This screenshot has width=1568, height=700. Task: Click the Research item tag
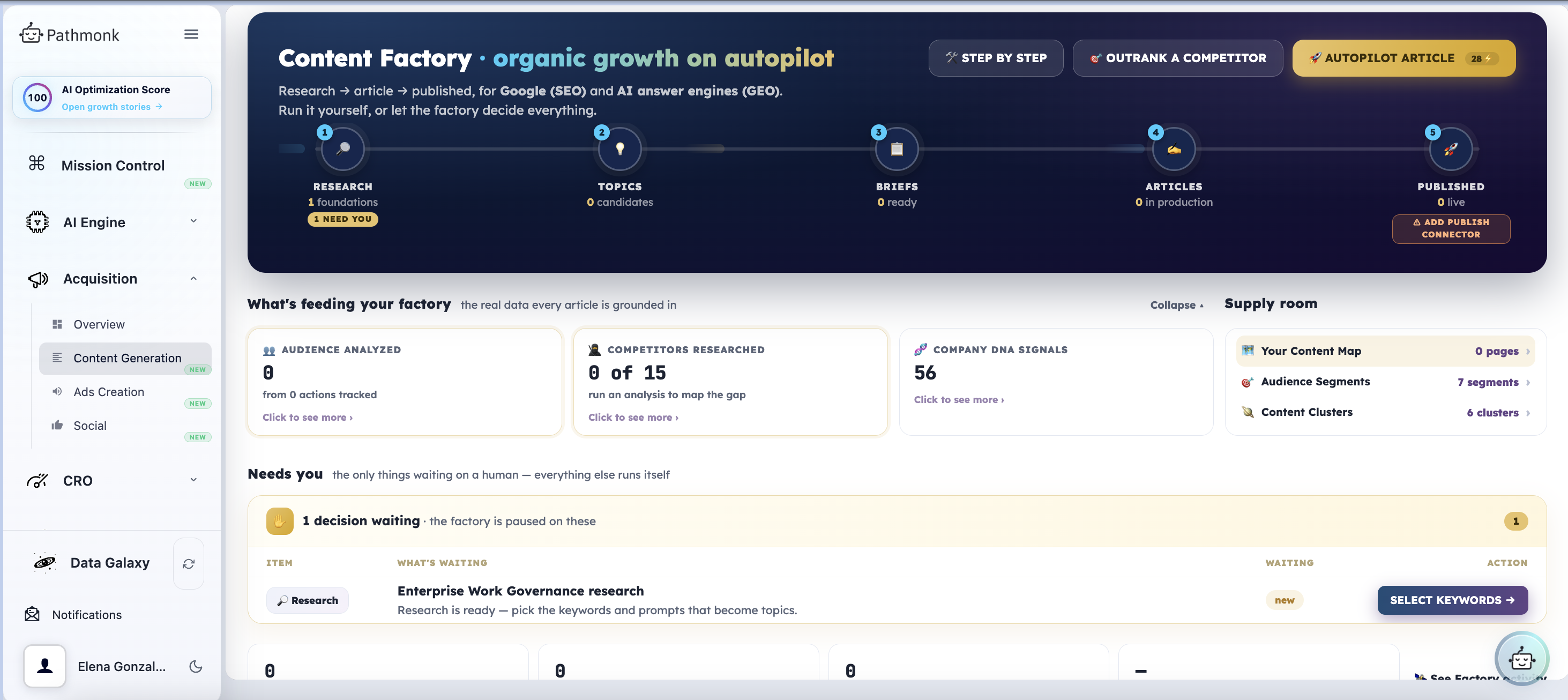click(x=308, y=600)
